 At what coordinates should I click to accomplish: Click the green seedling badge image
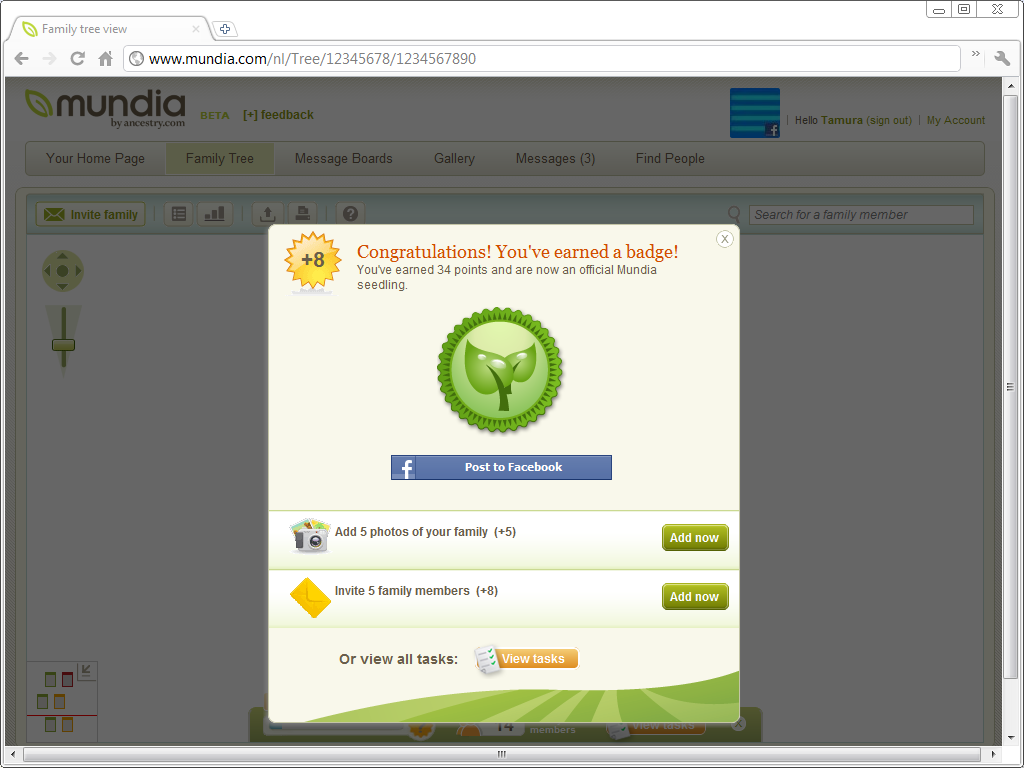pyautogui.click(x=500, y=370)
